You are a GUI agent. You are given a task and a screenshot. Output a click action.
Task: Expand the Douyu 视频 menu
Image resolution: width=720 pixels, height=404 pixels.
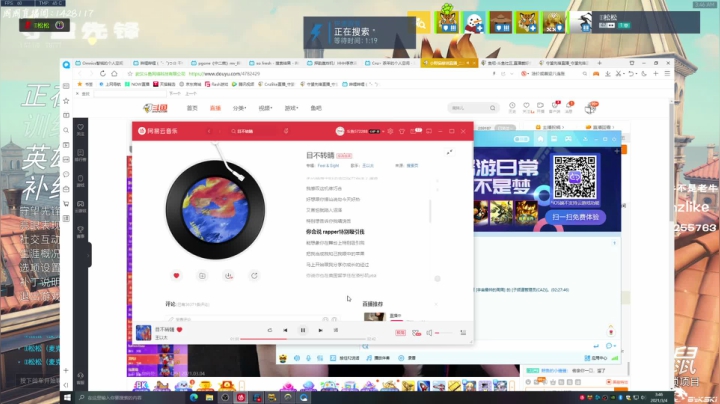265,108
